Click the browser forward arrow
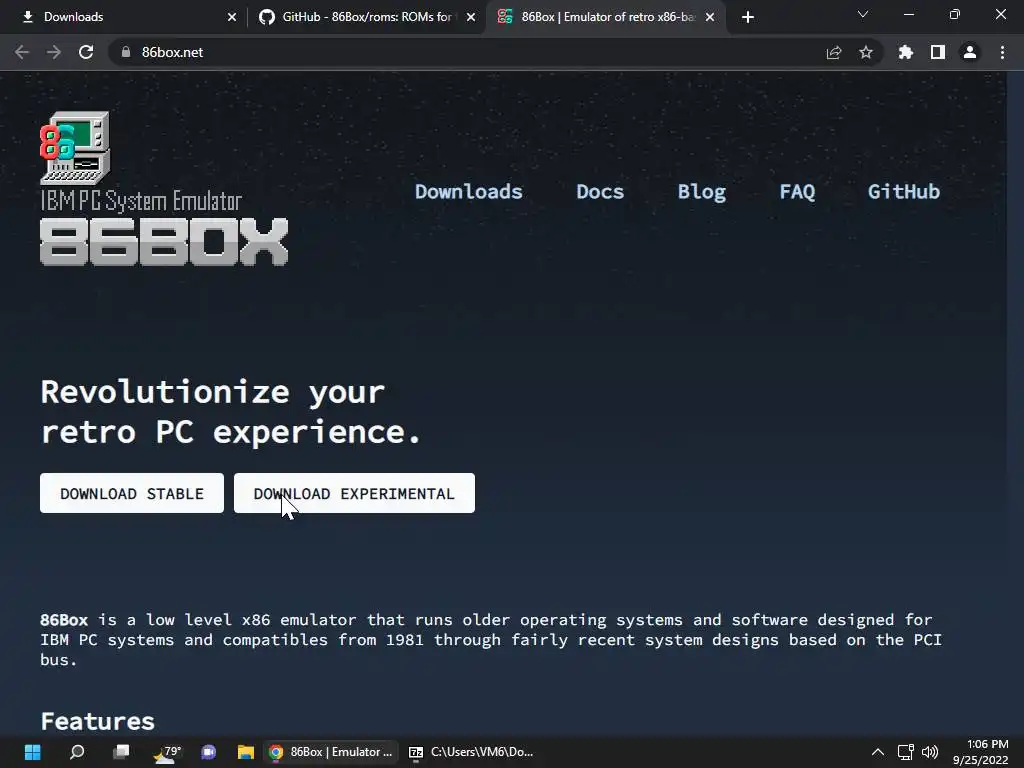 point(54,52)
